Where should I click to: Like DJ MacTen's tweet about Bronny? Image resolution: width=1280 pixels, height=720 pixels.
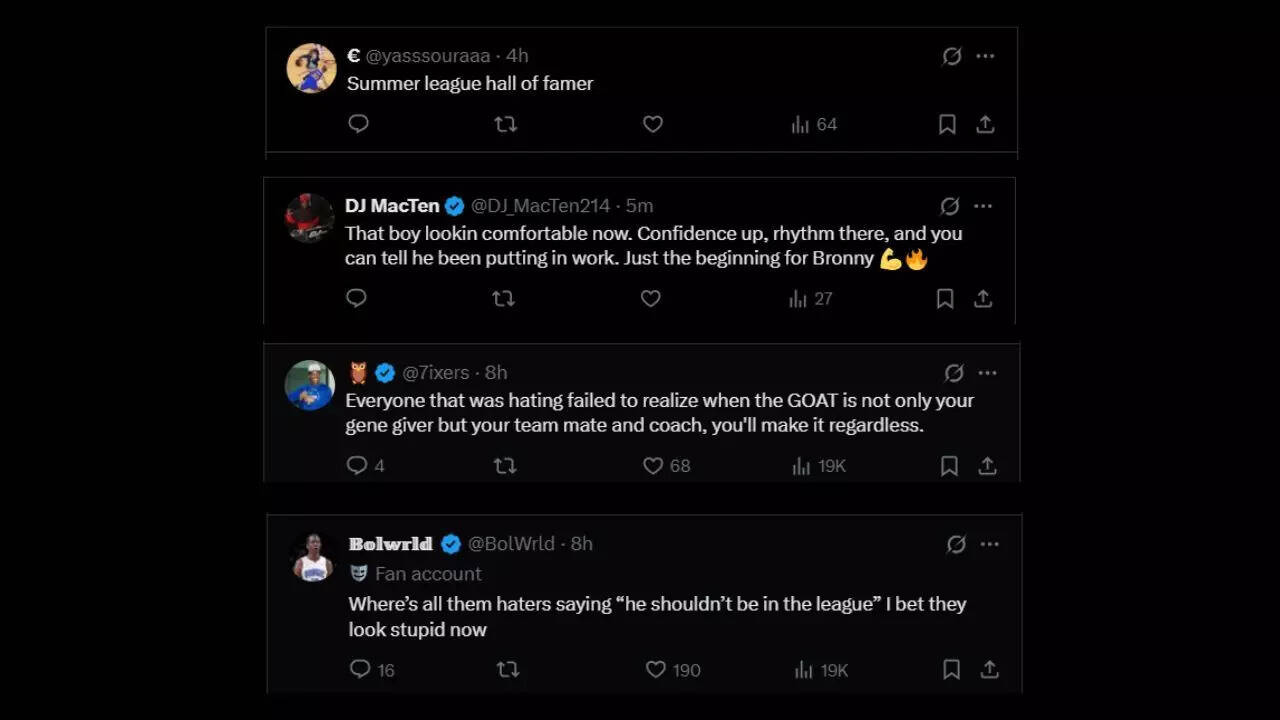click(650, 298)
